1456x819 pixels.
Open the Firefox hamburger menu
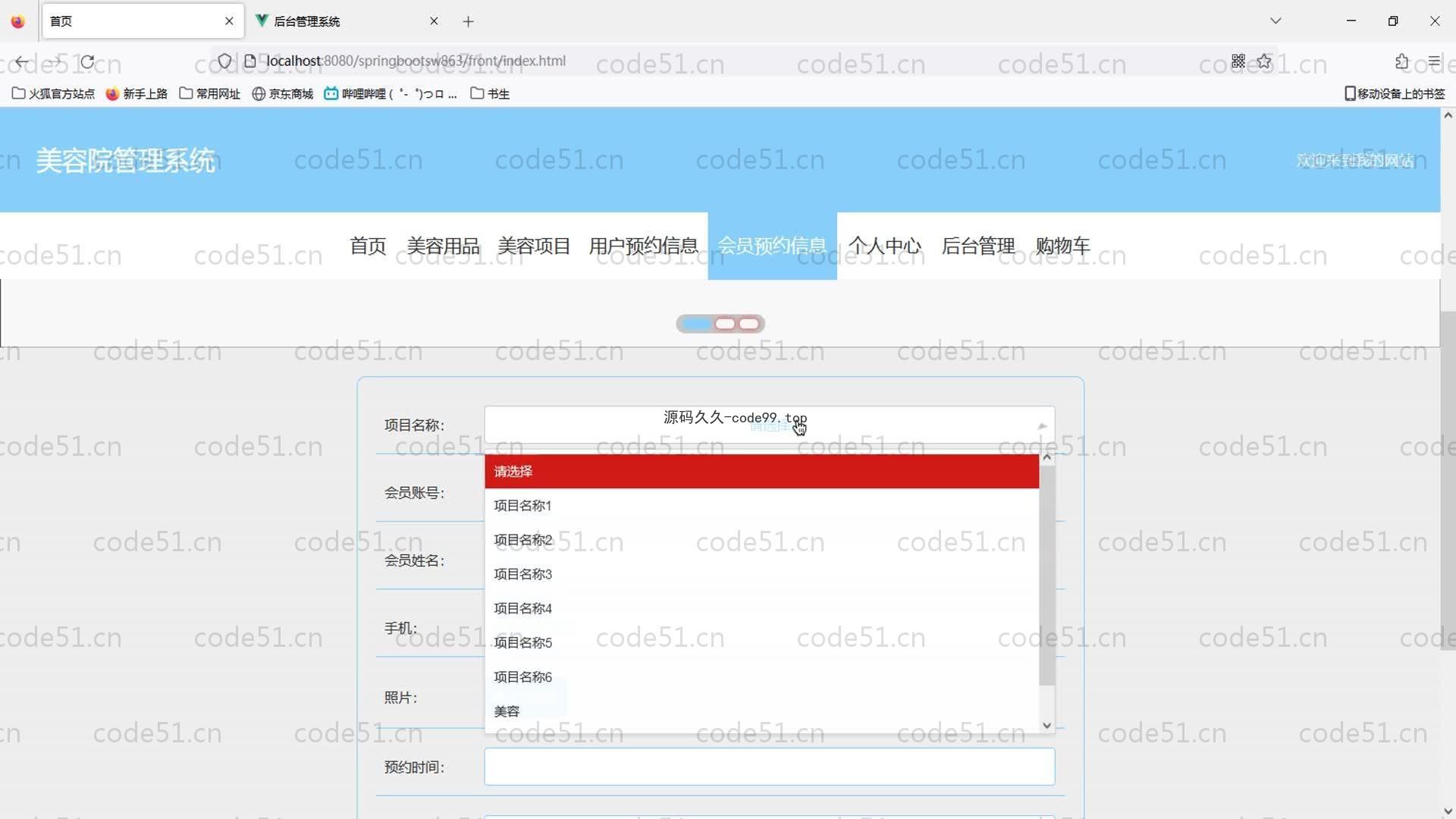[1434, 61]
